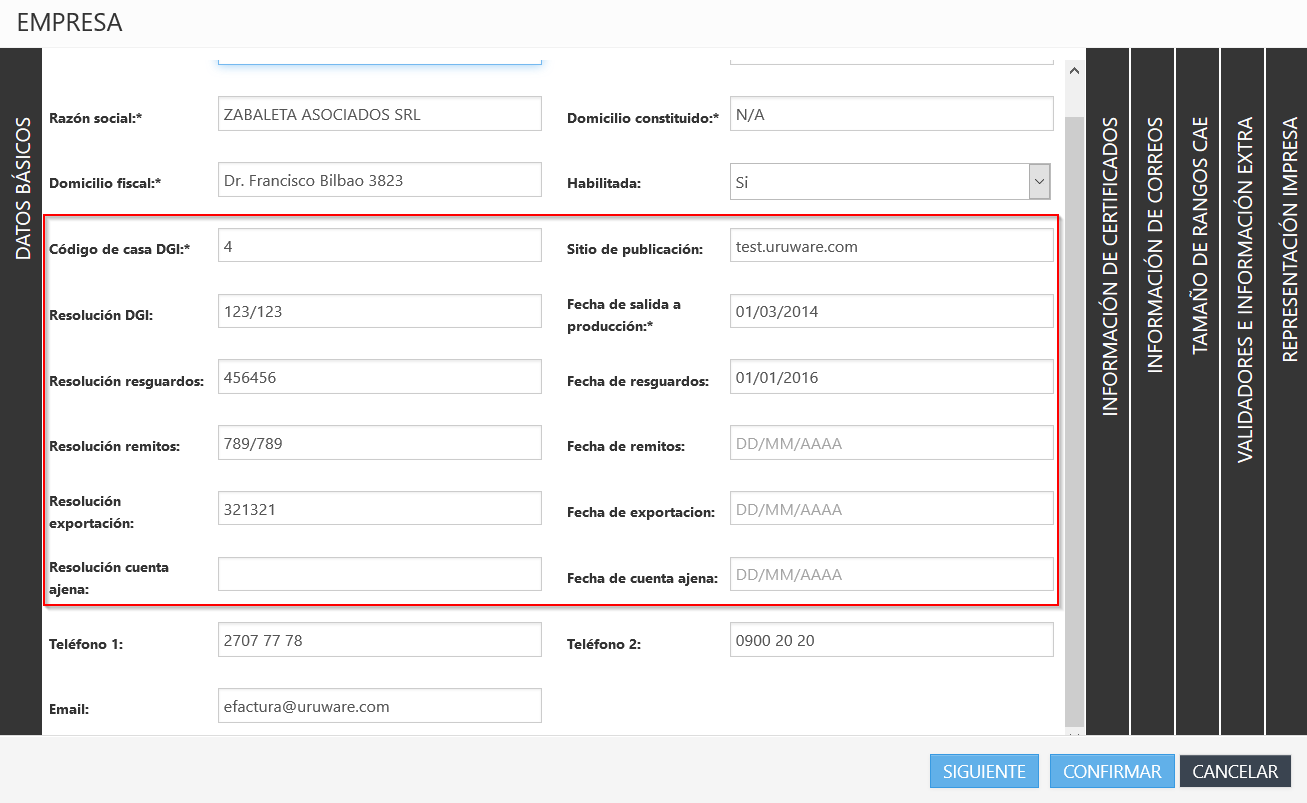This screenshot has height=803, width=1307.
Task: Focus the Email input field
Action: coord(379,706)
